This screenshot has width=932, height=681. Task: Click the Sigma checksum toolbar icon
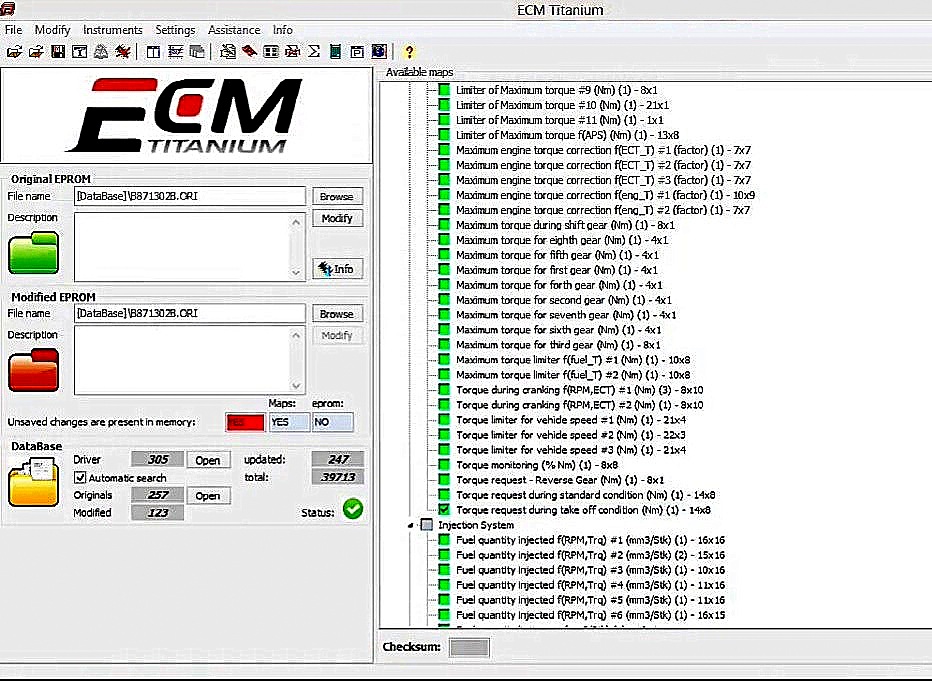[314, 52]
